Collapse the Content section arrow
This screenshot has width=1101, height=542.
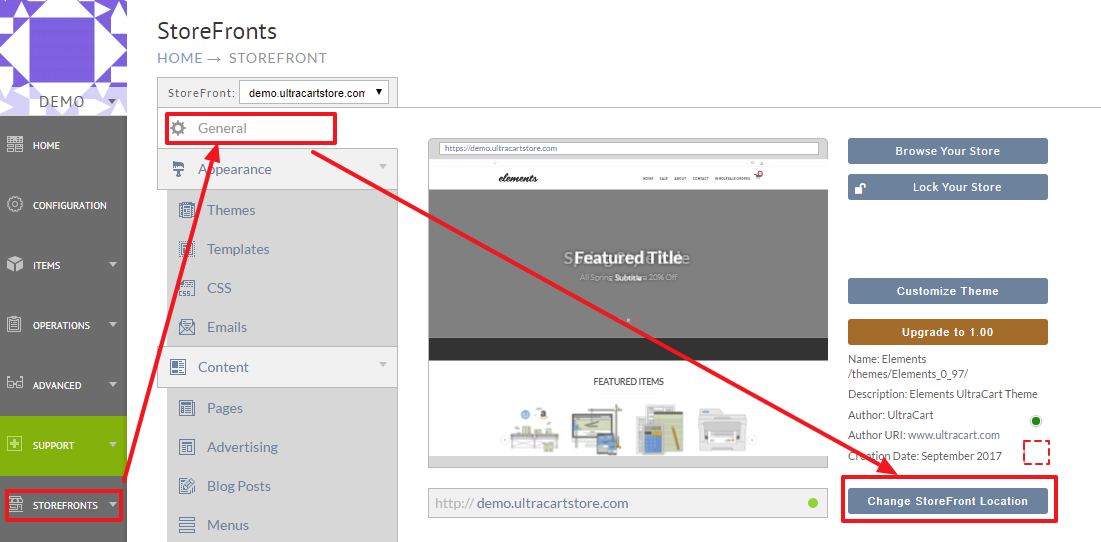(383, 364)
